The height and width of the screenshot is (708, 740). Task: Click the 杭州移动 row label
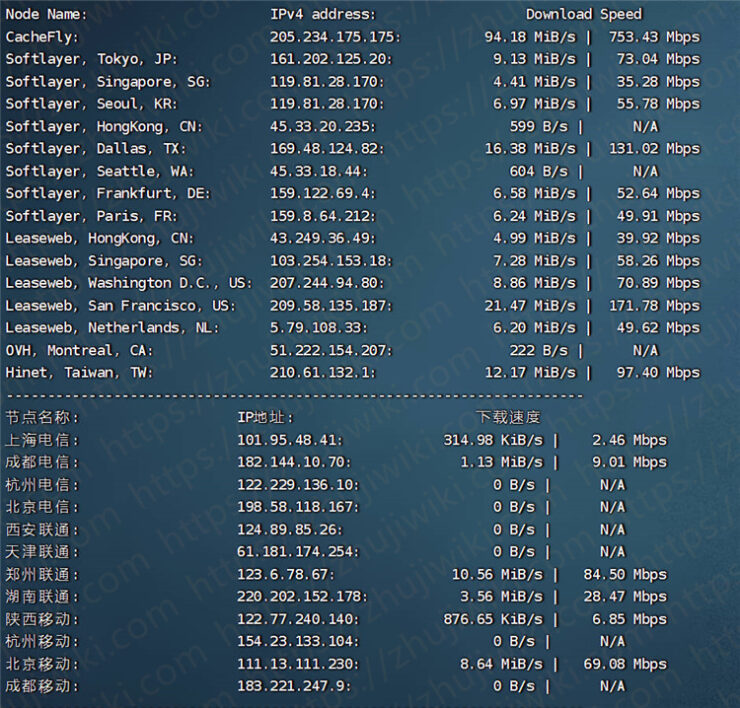point(42,642)
